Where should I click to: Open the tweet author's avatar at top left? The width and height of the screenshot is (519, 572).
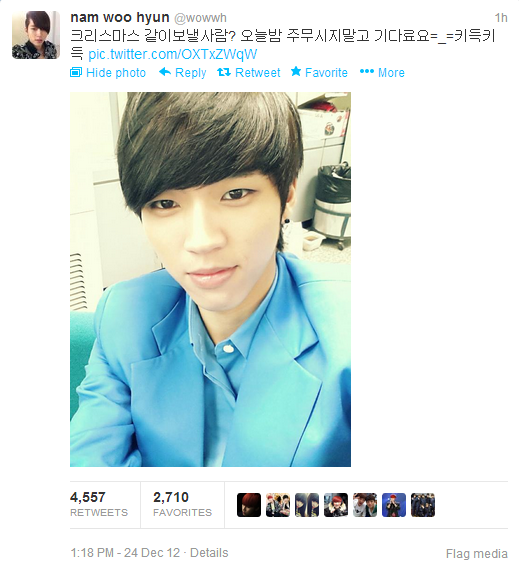[36, 35]
